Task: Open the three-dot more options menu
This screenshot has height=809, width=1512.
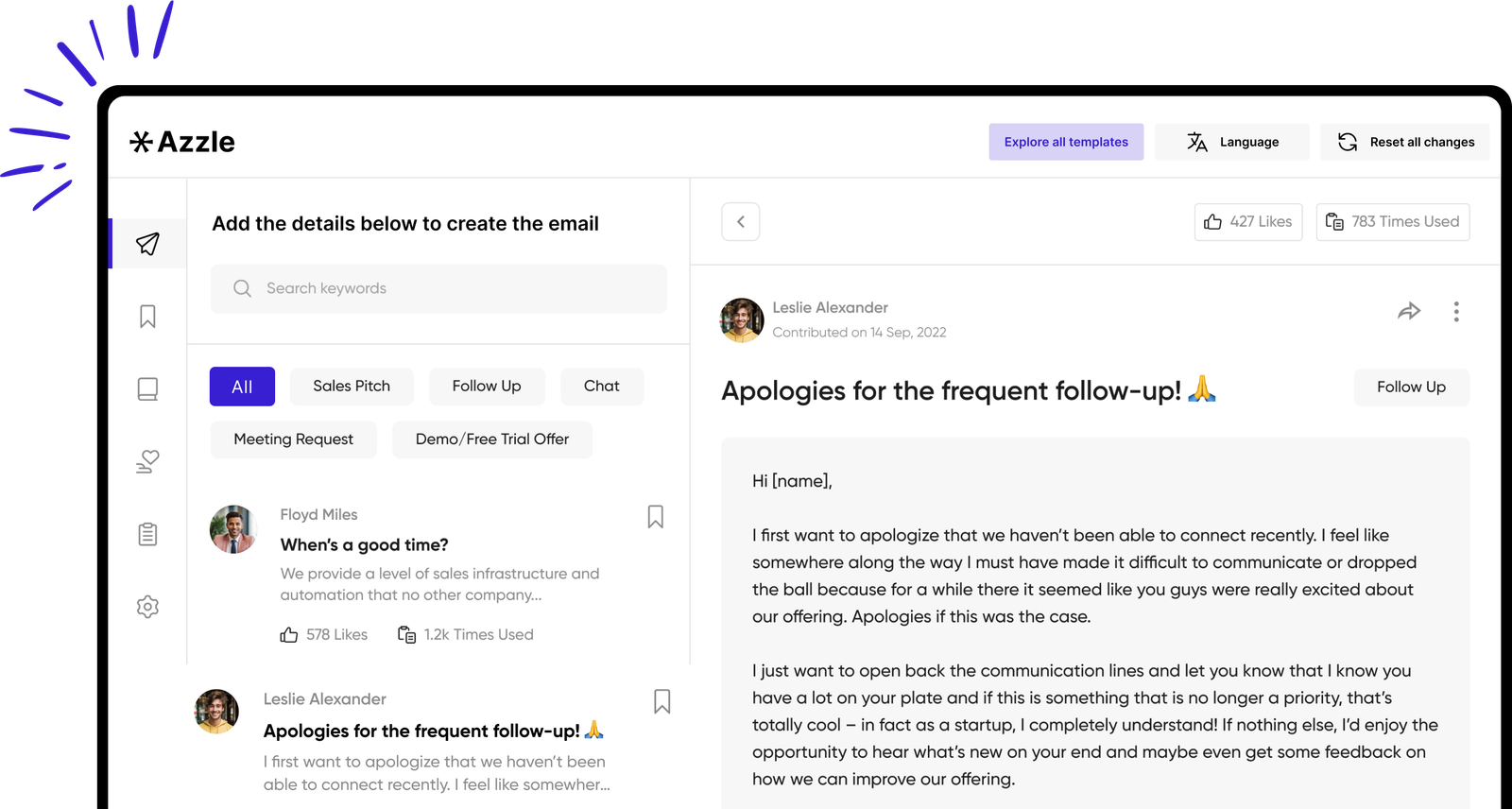Action: [1456, 311]
